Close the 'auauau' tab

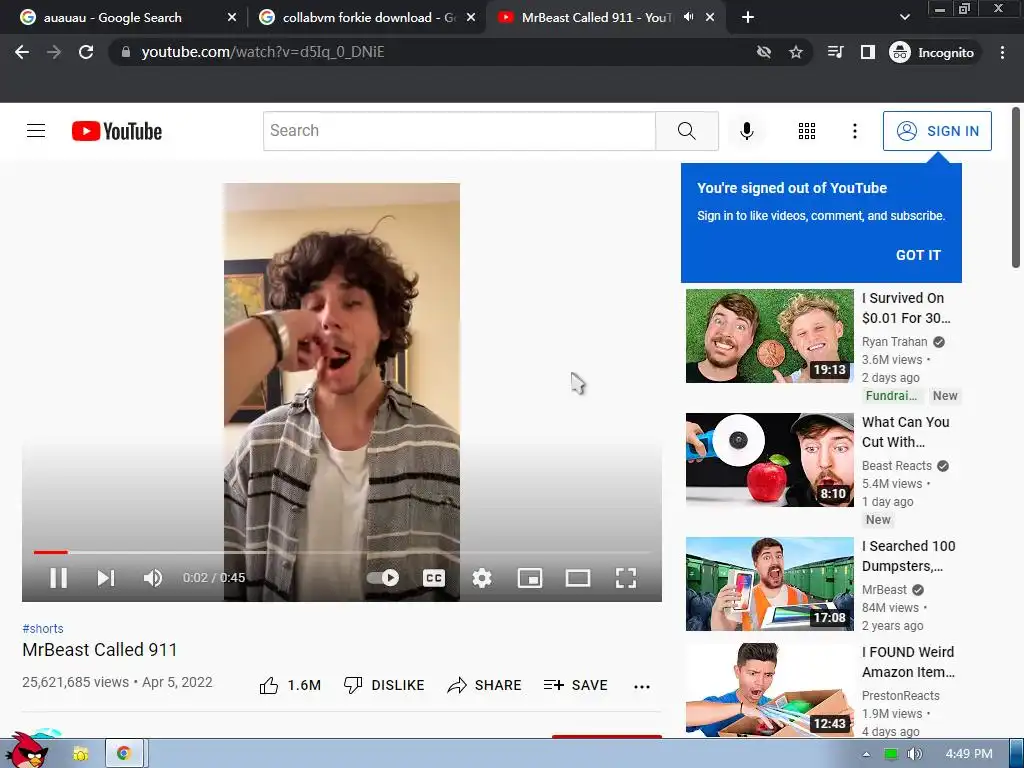232,18
